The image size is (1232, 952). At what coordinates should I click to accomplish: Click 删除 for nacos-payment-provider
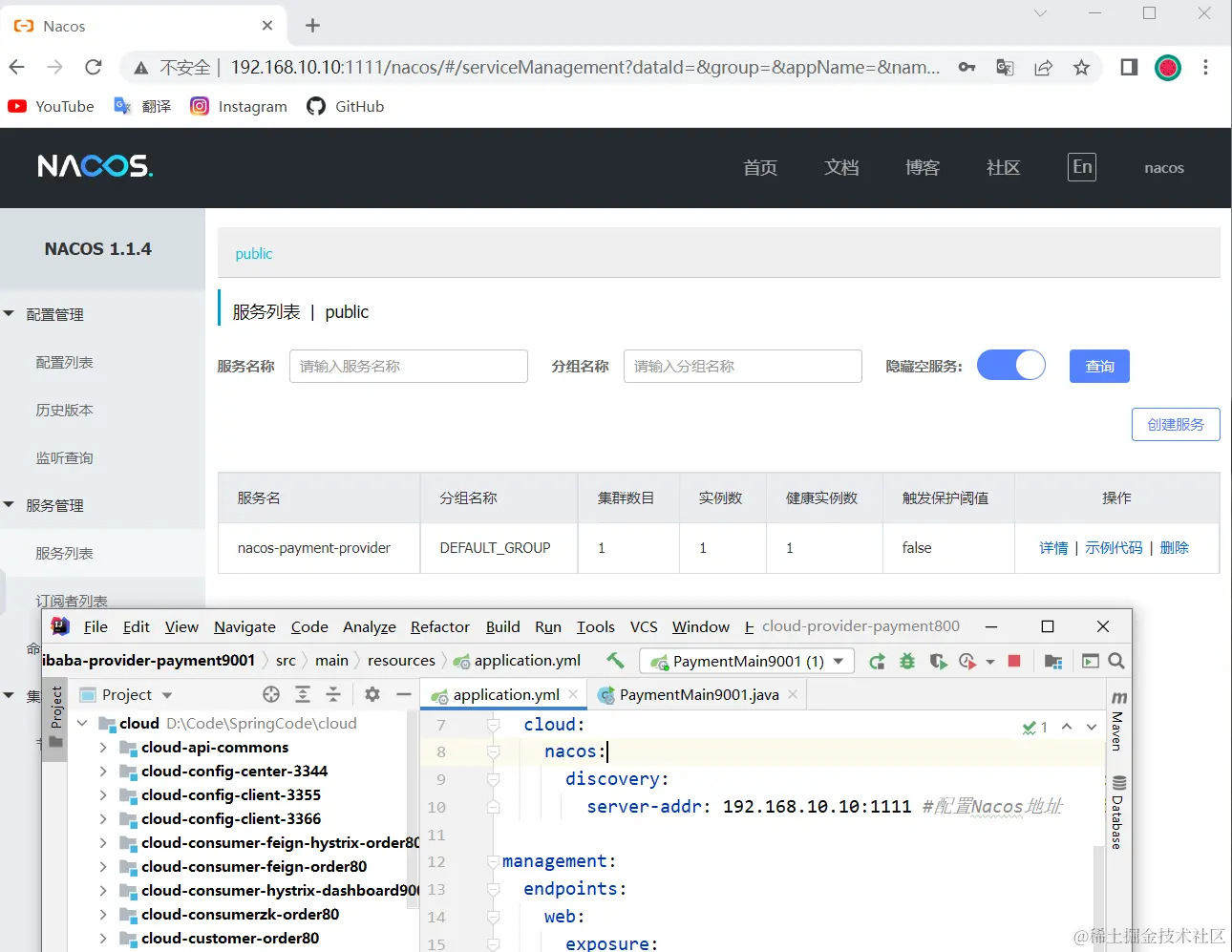point(1174,547)
